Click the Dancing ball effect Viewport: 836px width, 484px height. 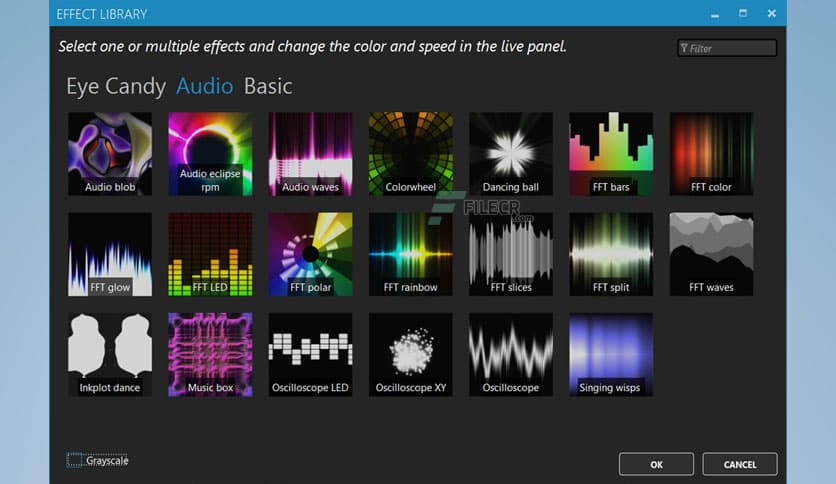point(510,153)
